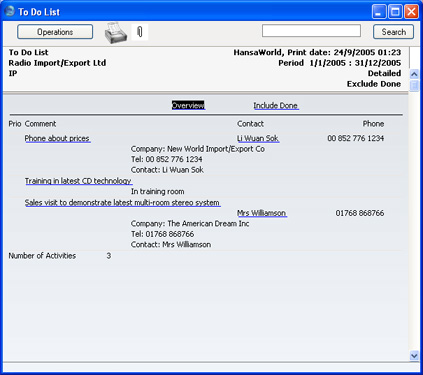Select the activities count value 3
Image resolution: width=423 pixels, height=375 pixels.
pos(109,256)
